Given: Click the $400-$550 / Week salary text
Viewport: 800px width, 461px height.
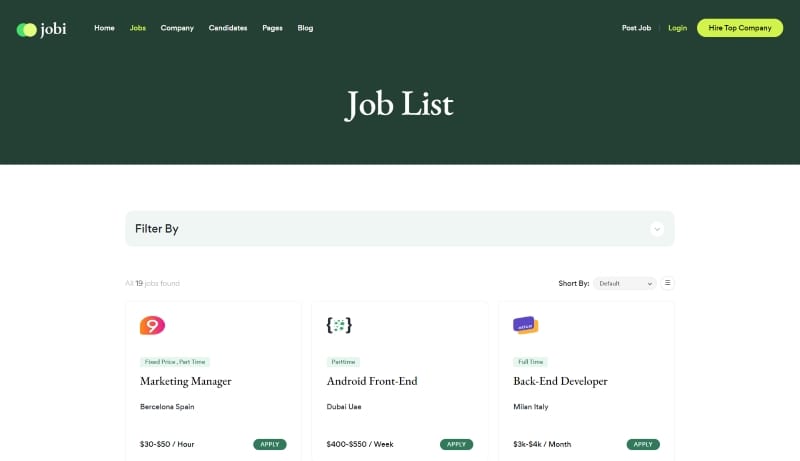Looking at the screenshot, I should (360, 445).
